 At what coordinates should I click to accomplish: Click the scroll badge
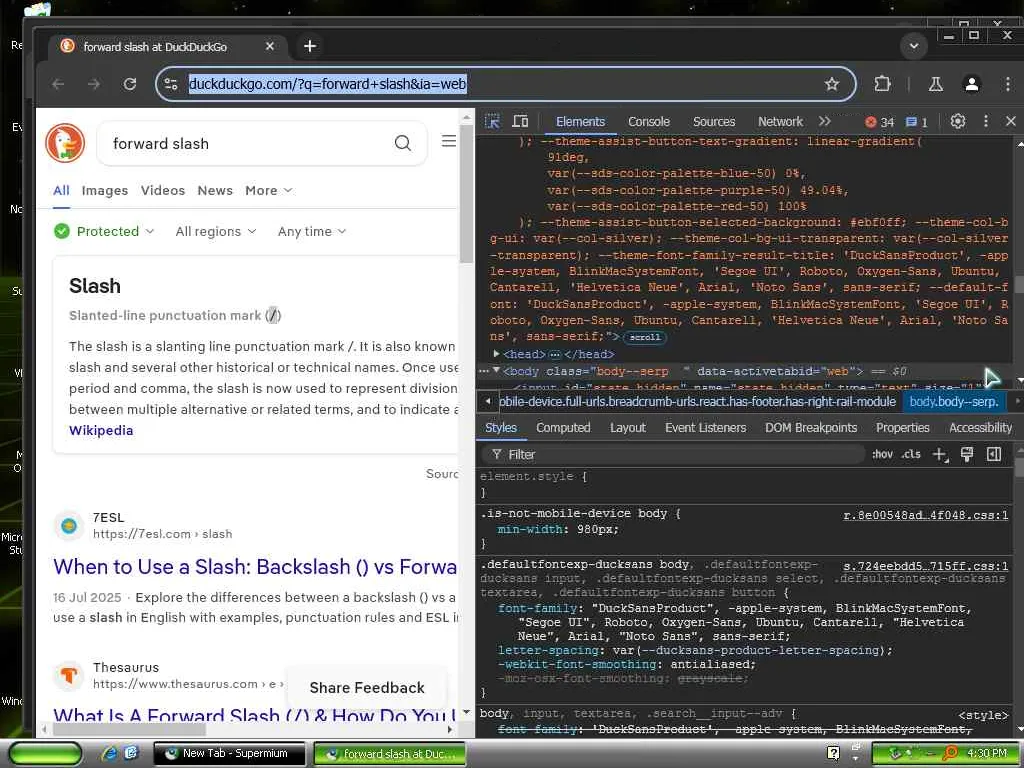point(645,337)
